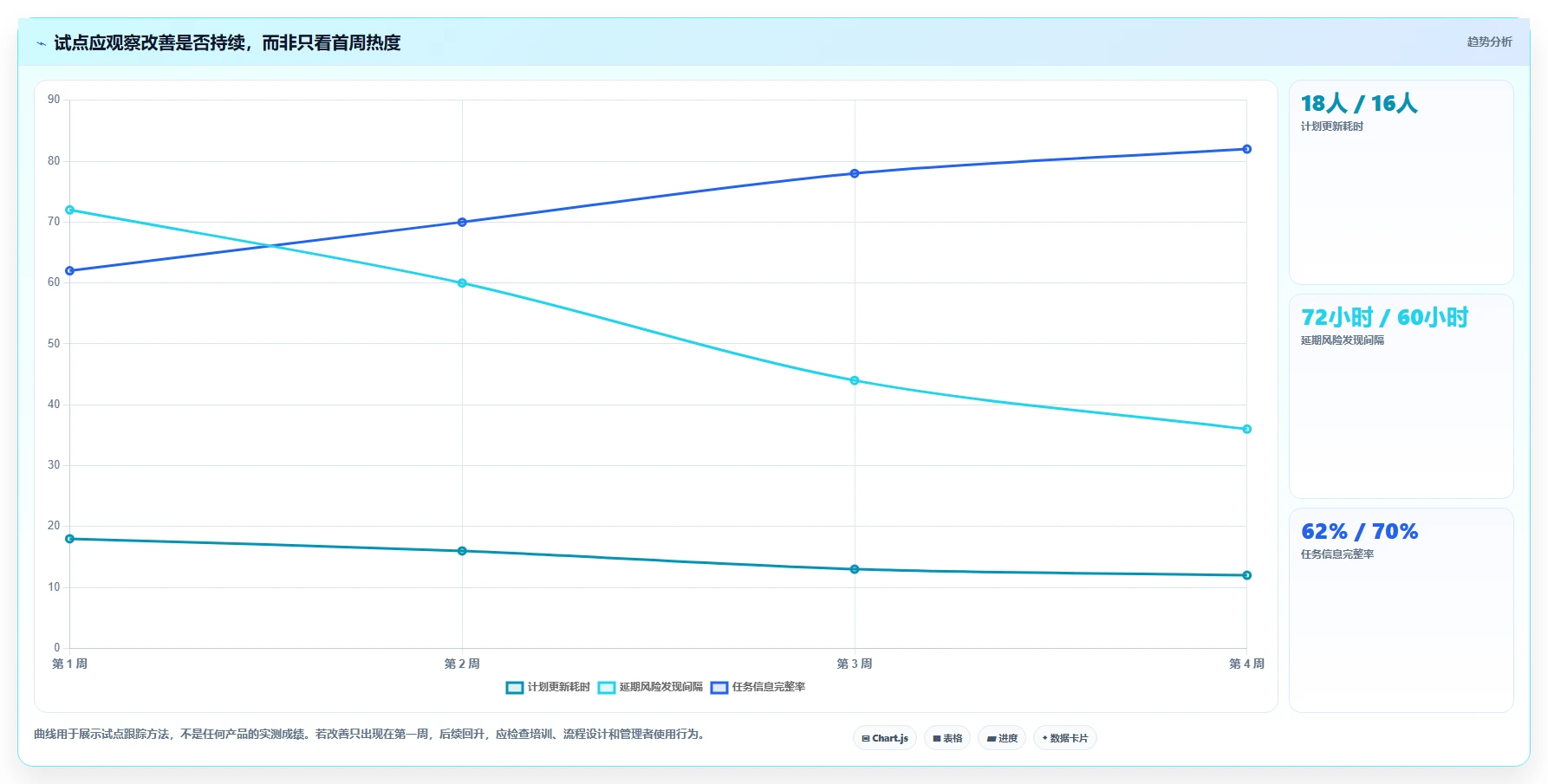Click the week 3 point at 44 on the 延期风险发现间隔 line
1548x784 pixels.
click(855, 380)
